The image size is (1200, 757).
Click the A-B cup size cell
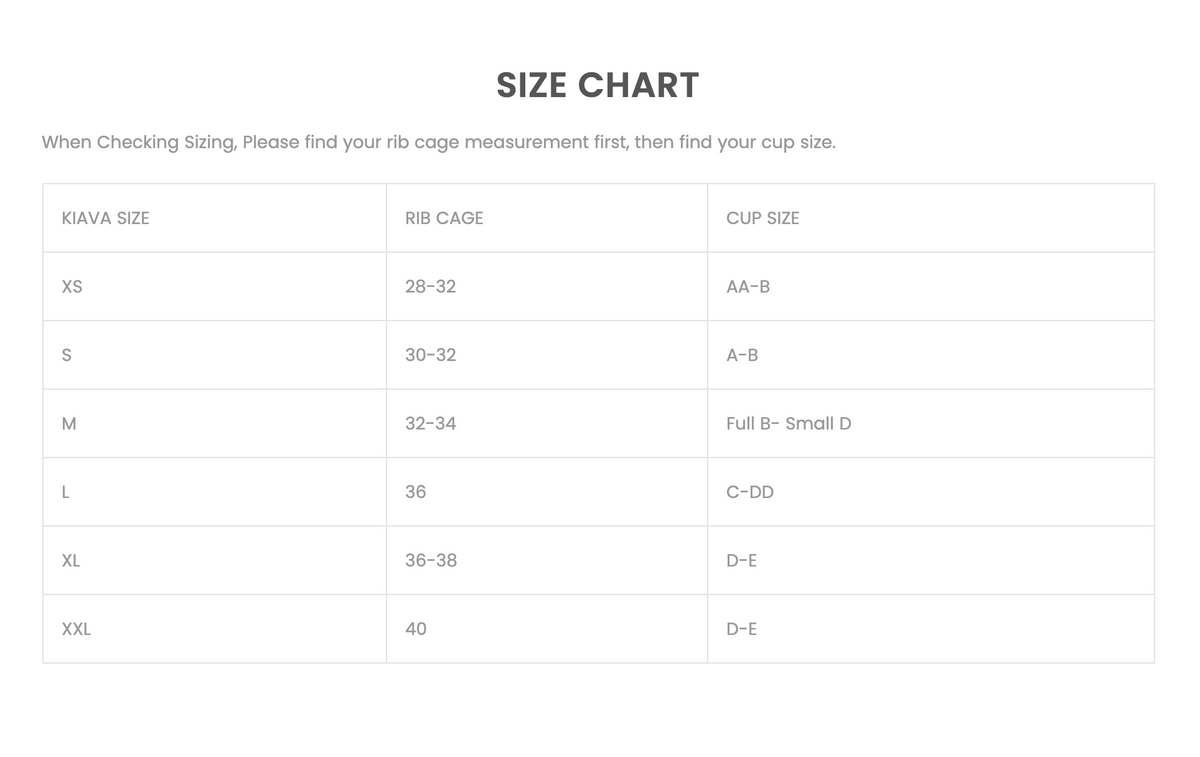click(742, 355)
